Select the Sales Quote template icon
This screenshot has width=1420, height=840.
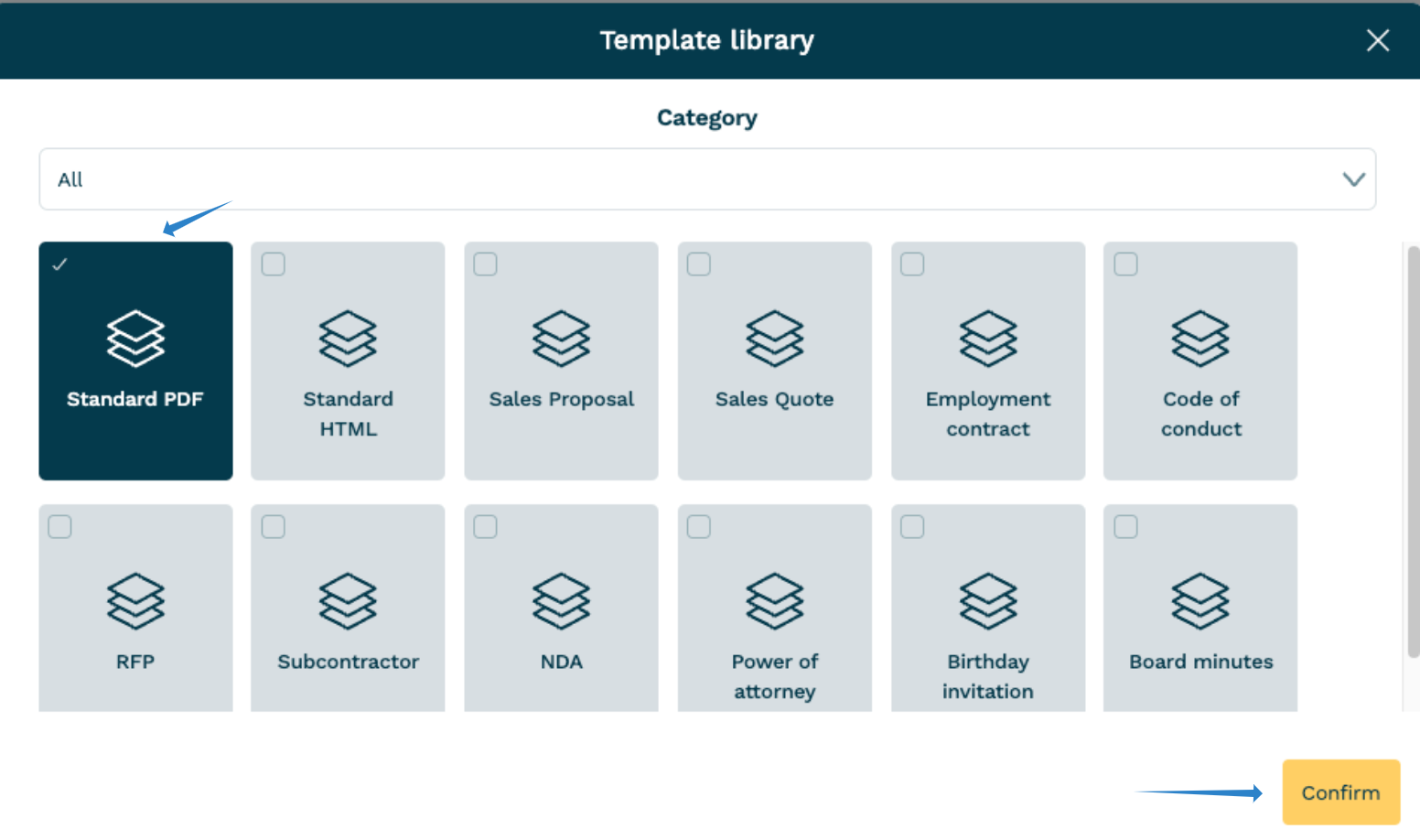(774, 339)
